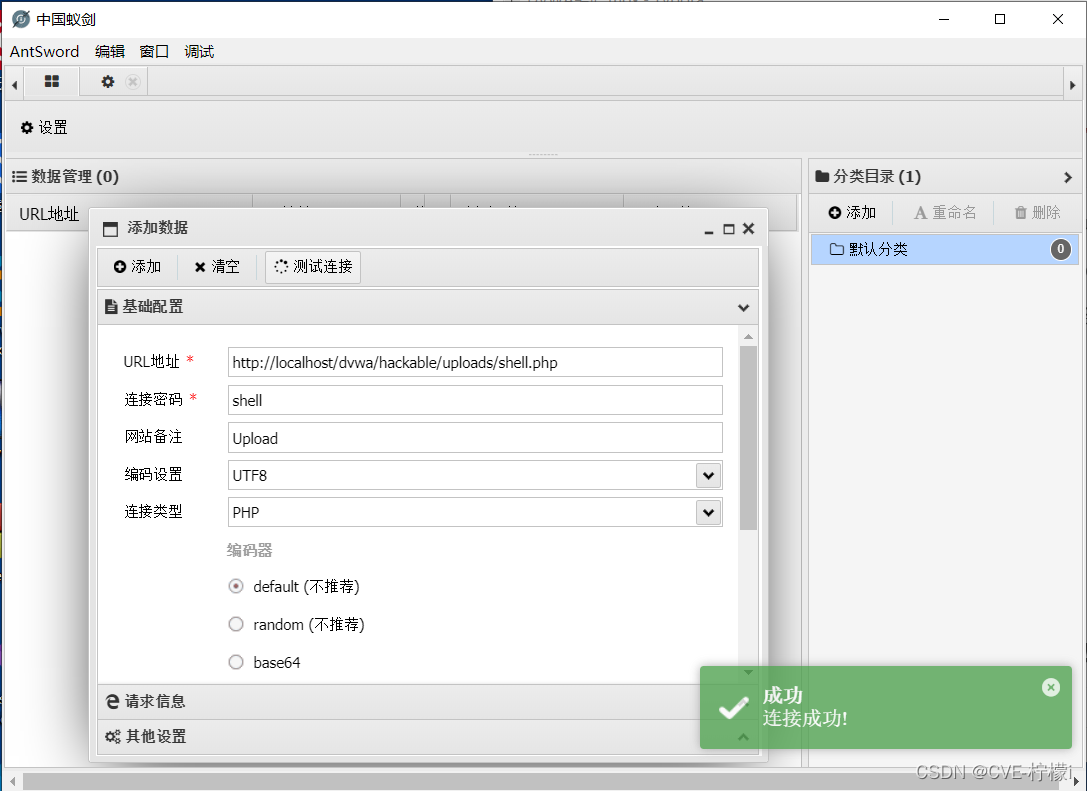Click the 连接密码 input field
This screenshot has height=791, width=1087.
(475, 400)
